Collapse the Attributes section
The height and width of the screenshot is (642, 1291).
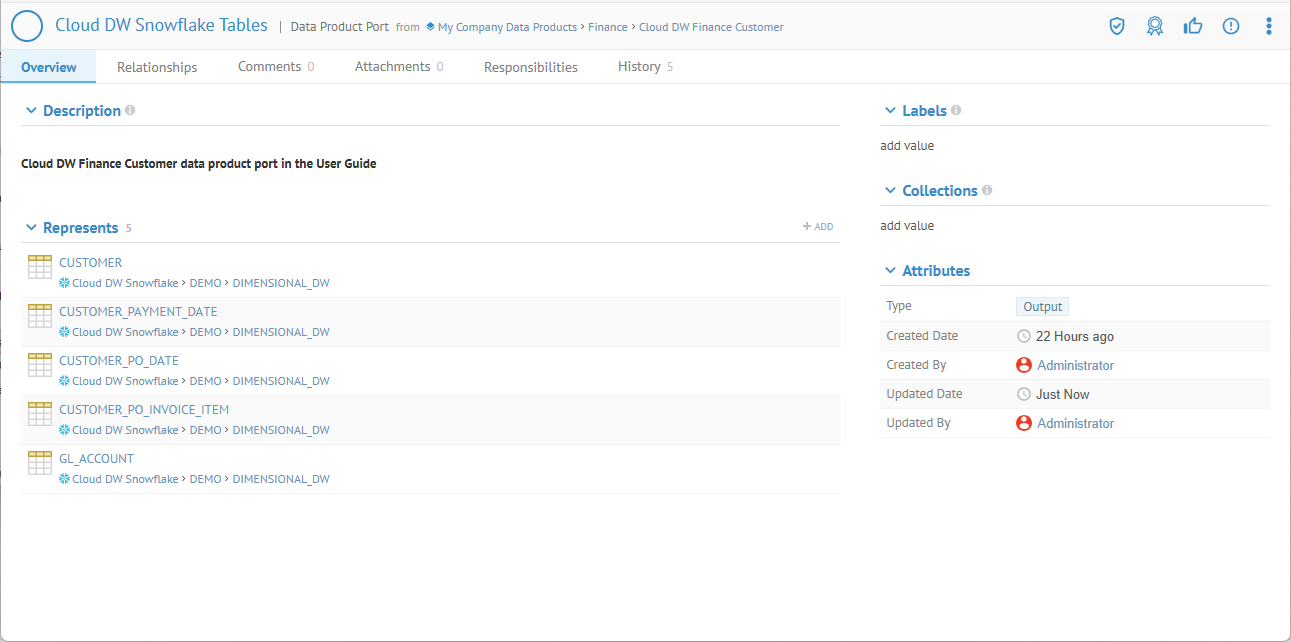[890, 271]
